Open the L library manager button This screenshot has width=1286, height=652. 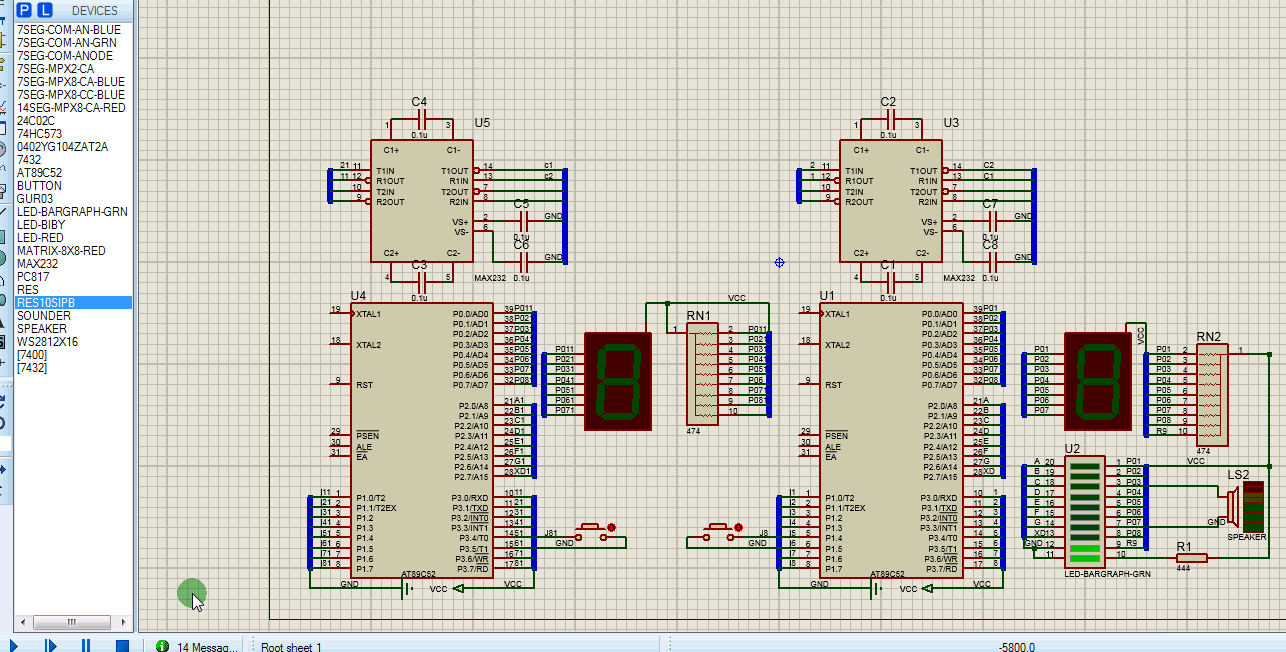44,10
